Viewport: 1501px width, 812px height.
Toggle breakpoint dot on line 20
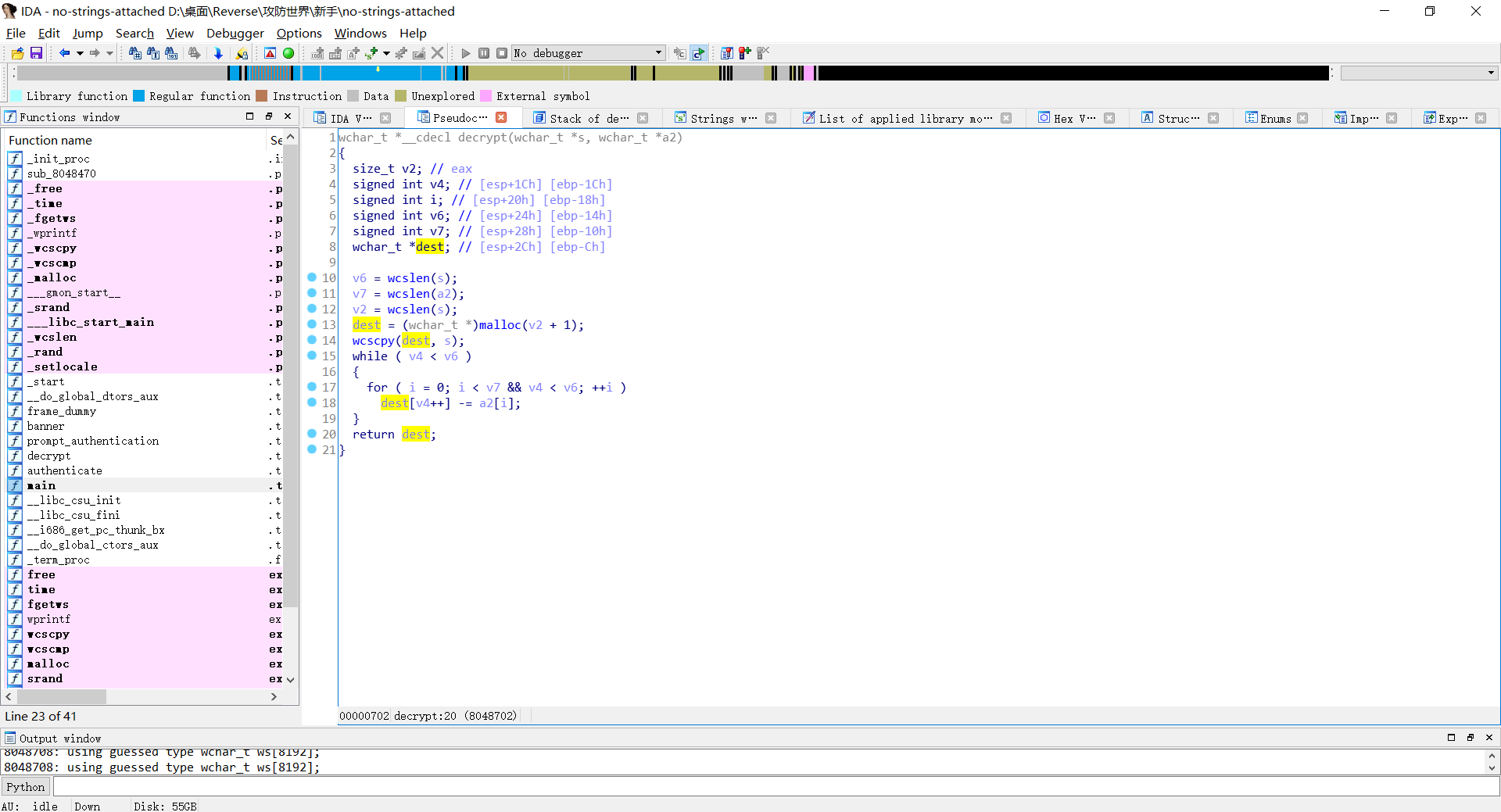[x=312, y=434]
